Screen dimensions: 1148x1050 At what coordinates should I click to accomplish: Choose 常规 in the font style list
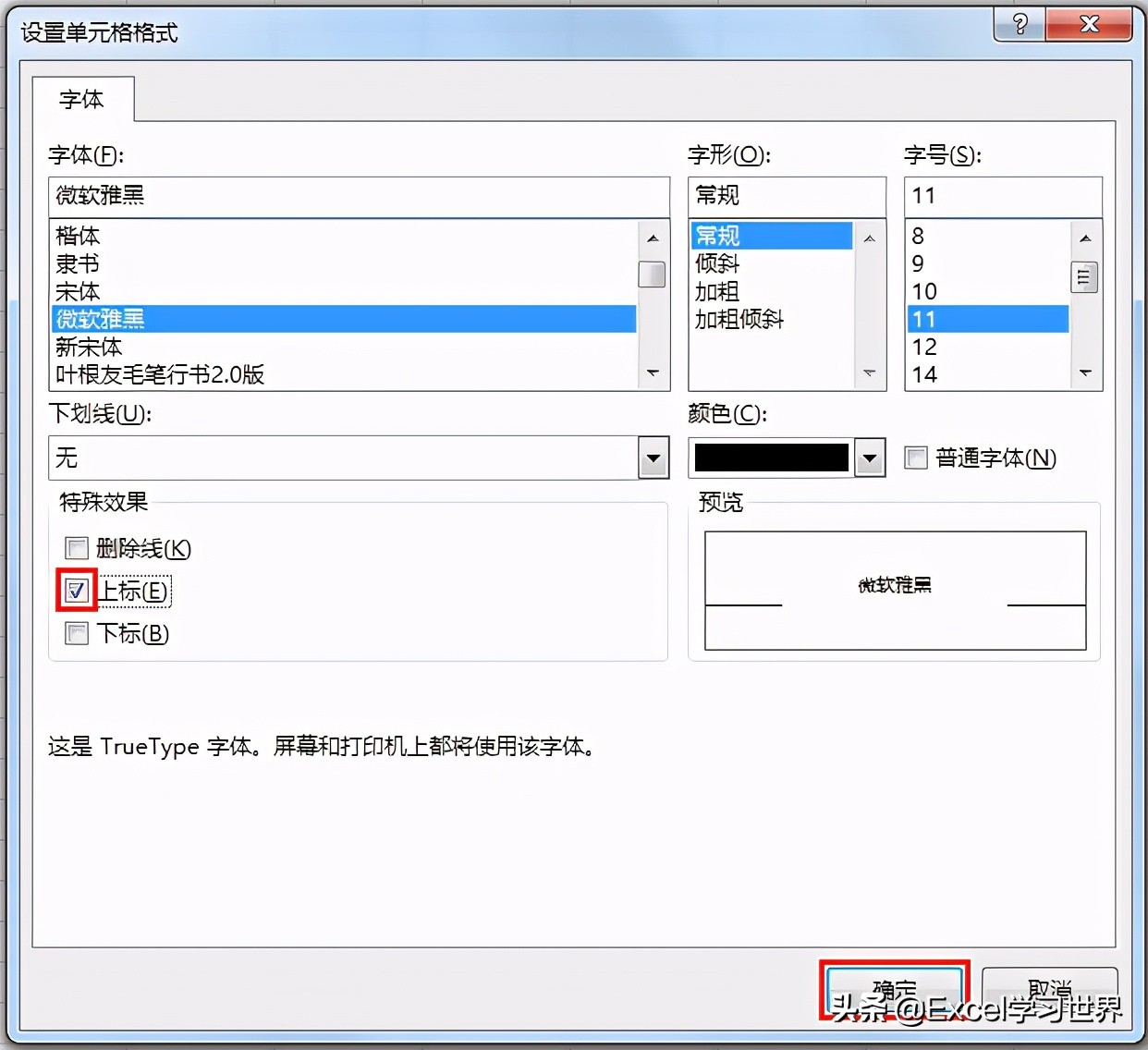point(772,236)
